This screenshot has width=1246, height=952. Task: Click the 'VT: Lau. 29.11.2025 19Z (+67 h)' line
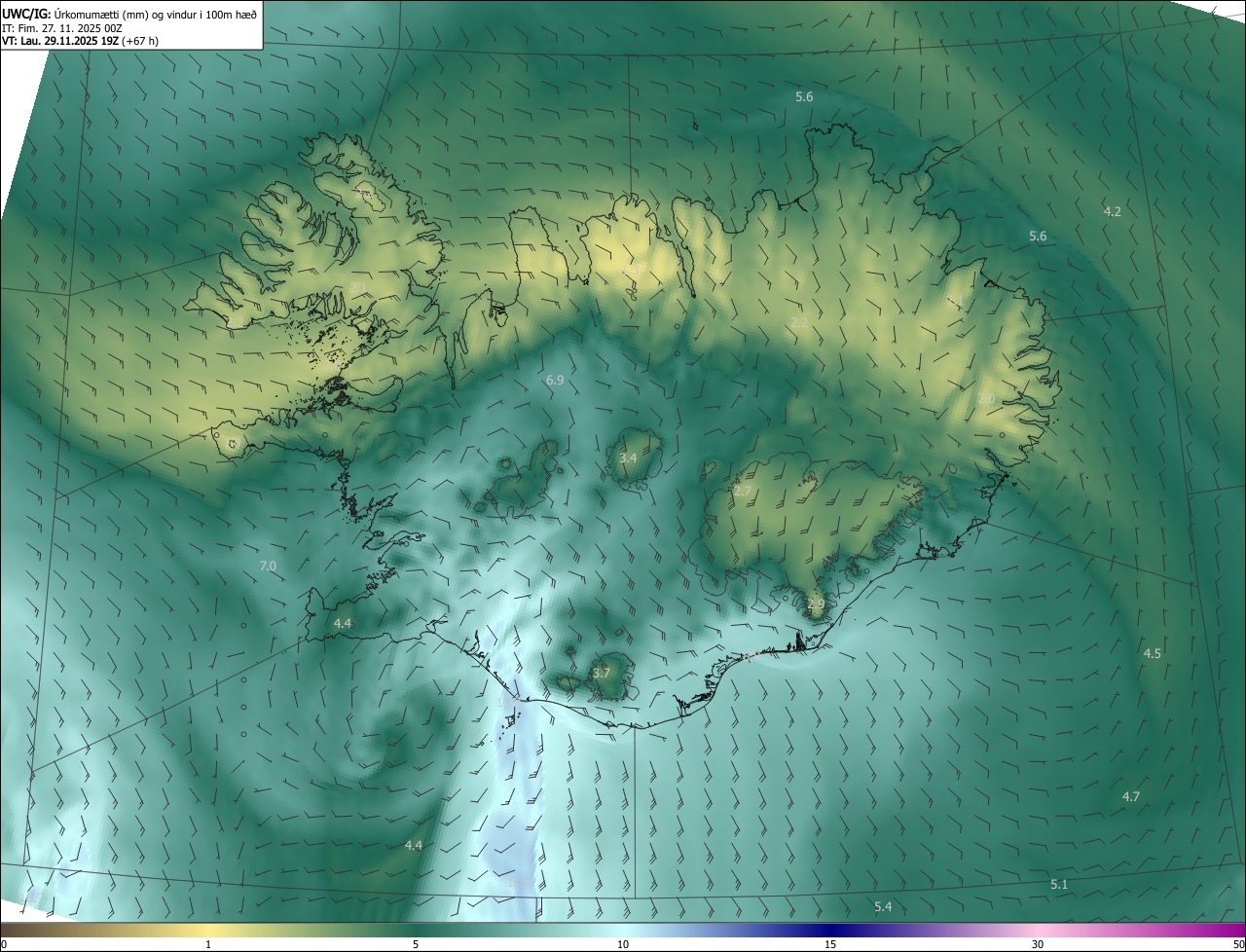80,41
